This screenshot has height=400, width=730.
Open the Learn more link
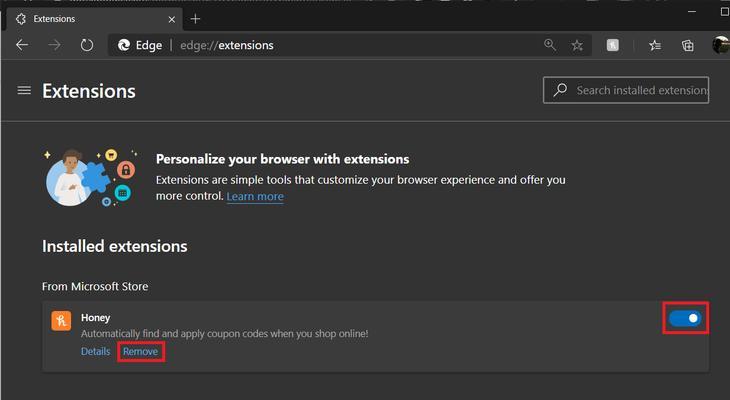pos(255,197)
